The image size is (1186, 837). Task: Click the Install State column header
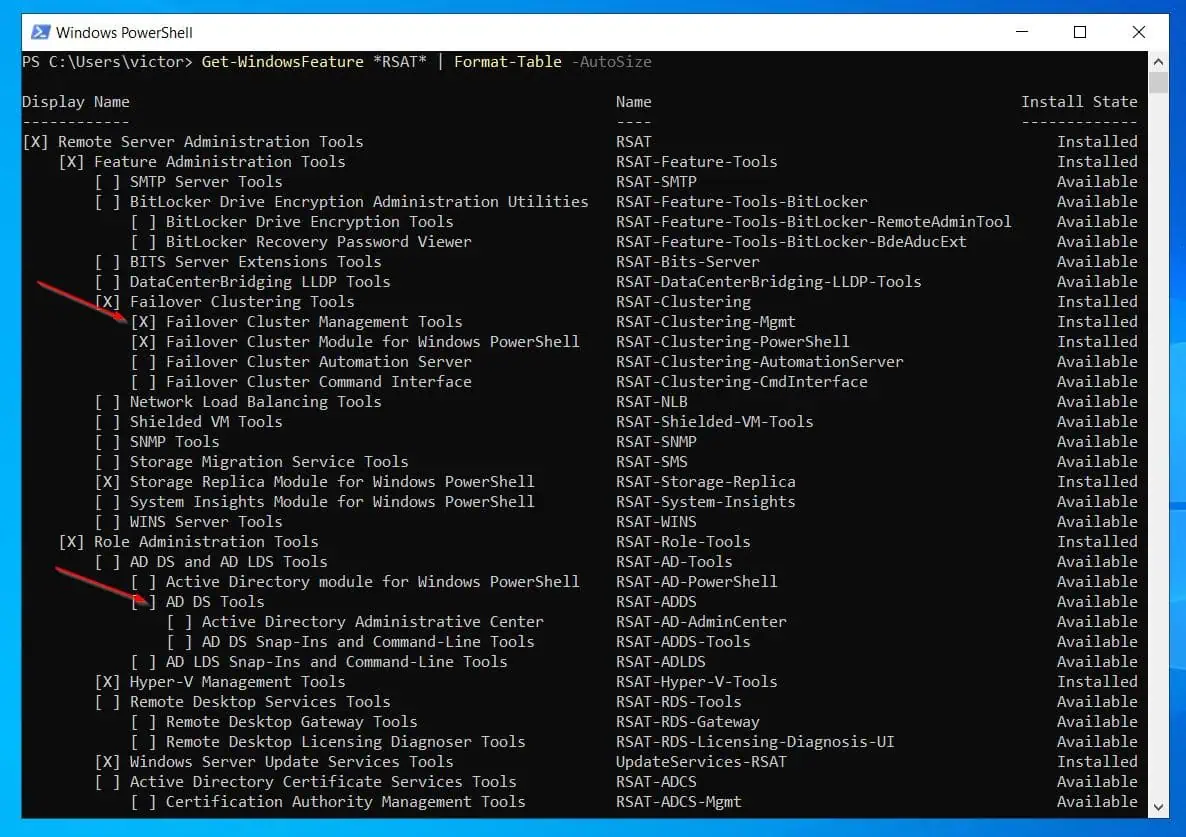coord(1079,101)
